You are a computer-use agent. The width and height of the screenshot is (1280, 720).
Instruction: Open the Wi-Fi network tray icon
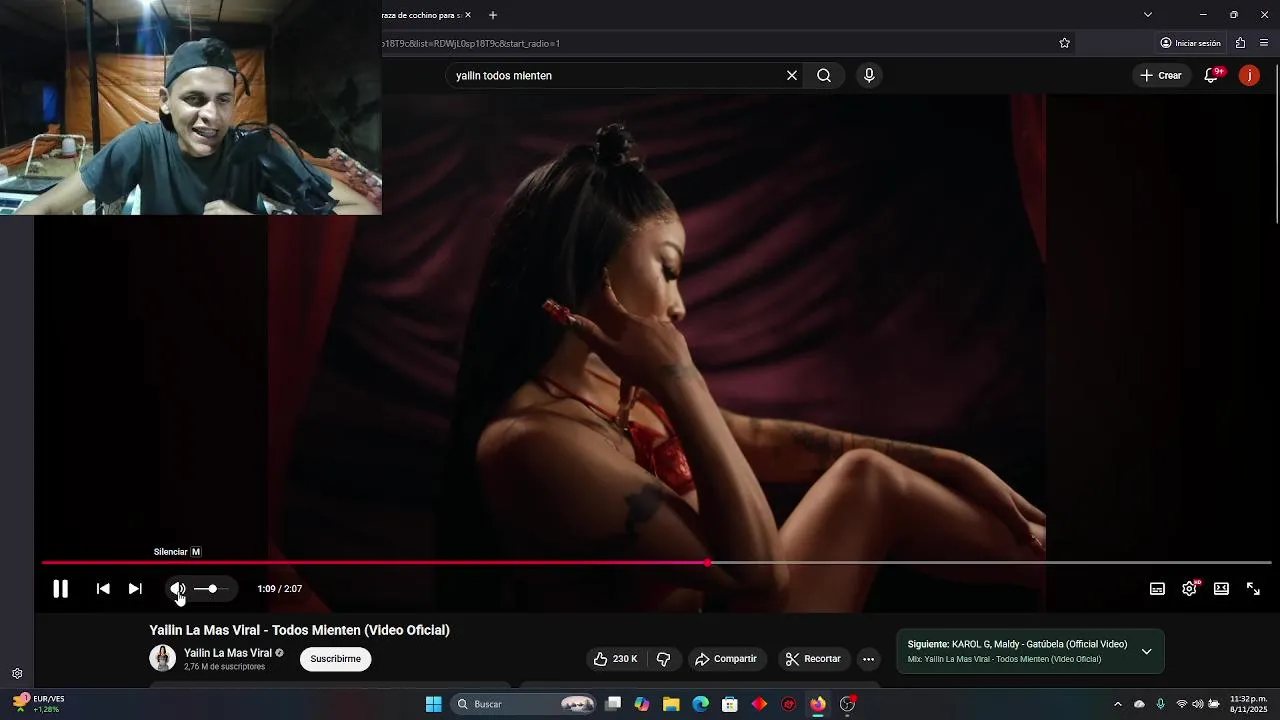tap(1182, 704)
